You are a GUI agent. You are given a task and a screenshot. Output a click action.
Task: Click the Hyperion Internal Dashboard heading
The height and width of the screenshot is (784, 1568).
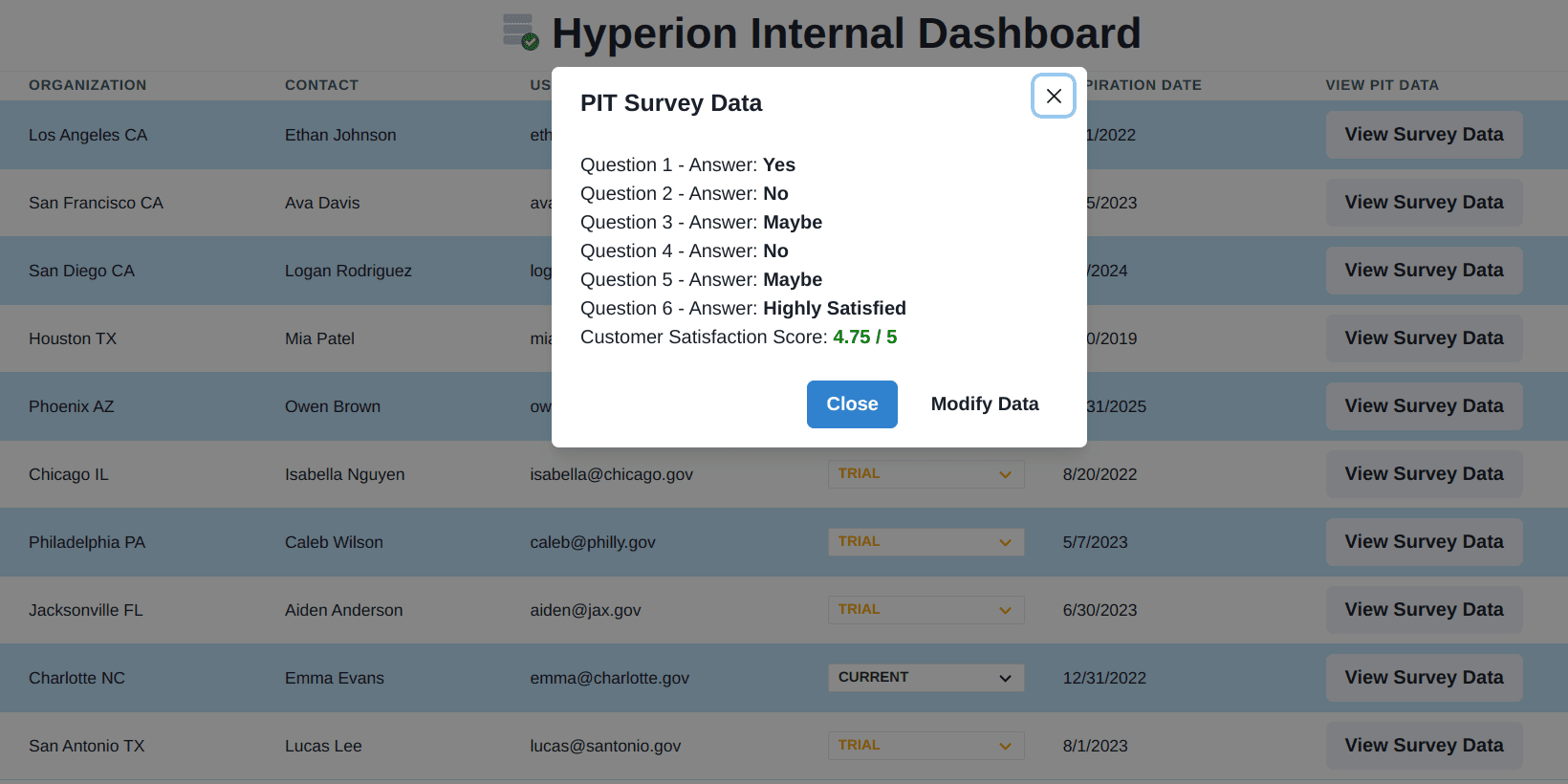click(x=846, y=33)
